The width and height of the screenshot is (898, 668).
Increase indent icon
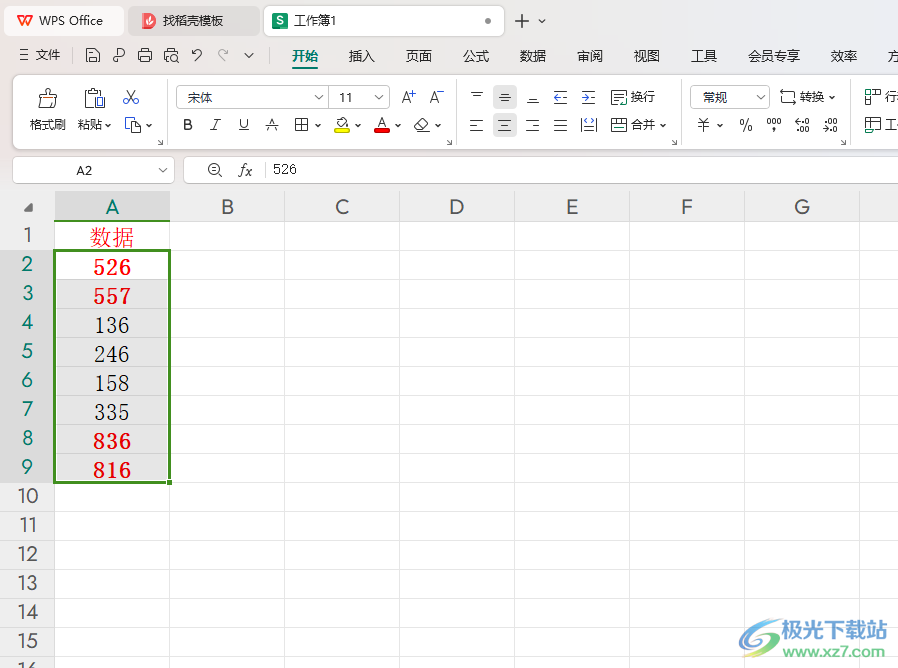589,97
